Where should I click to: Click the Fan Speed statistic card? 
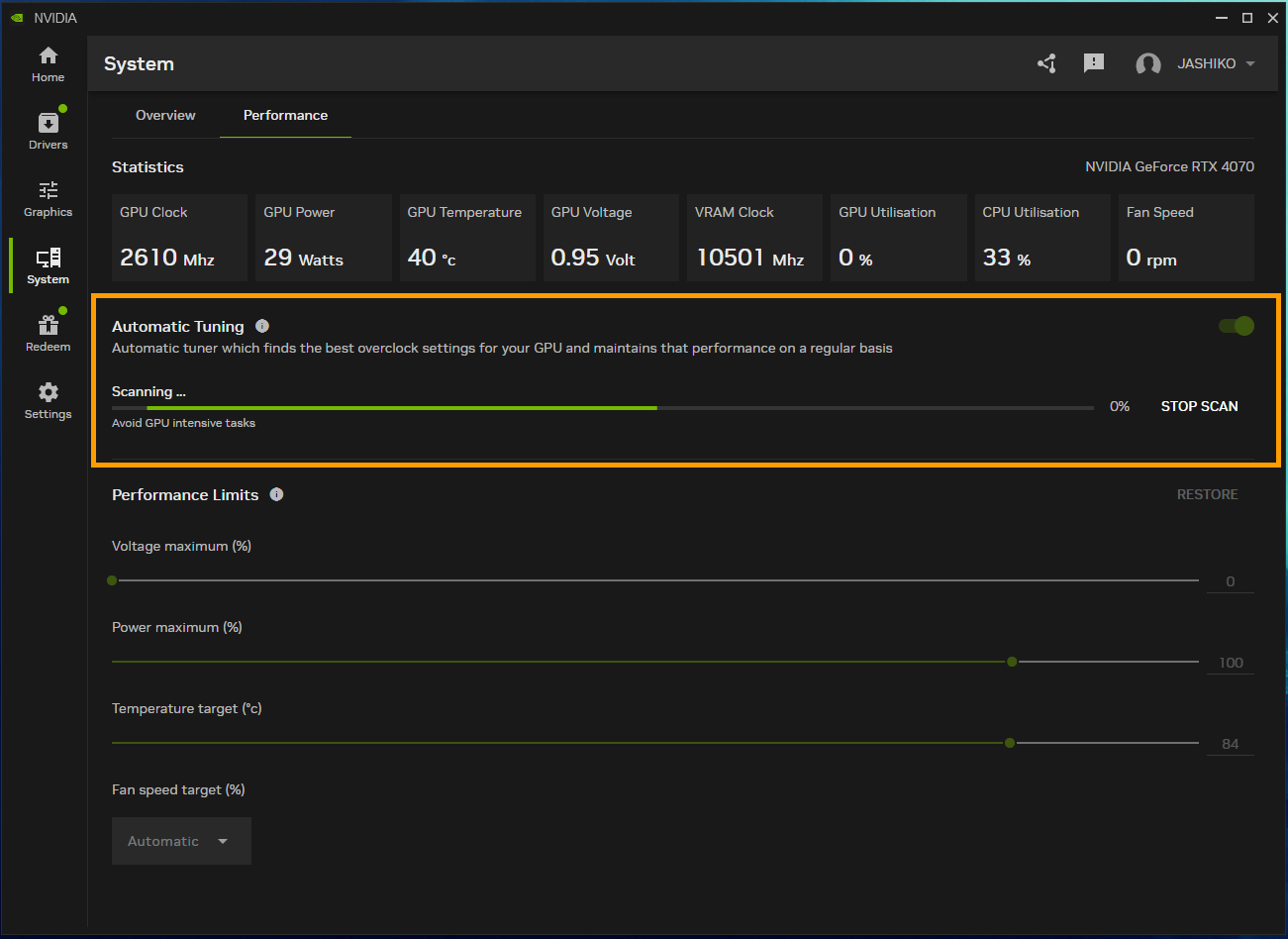click(x=1186, y=238)
